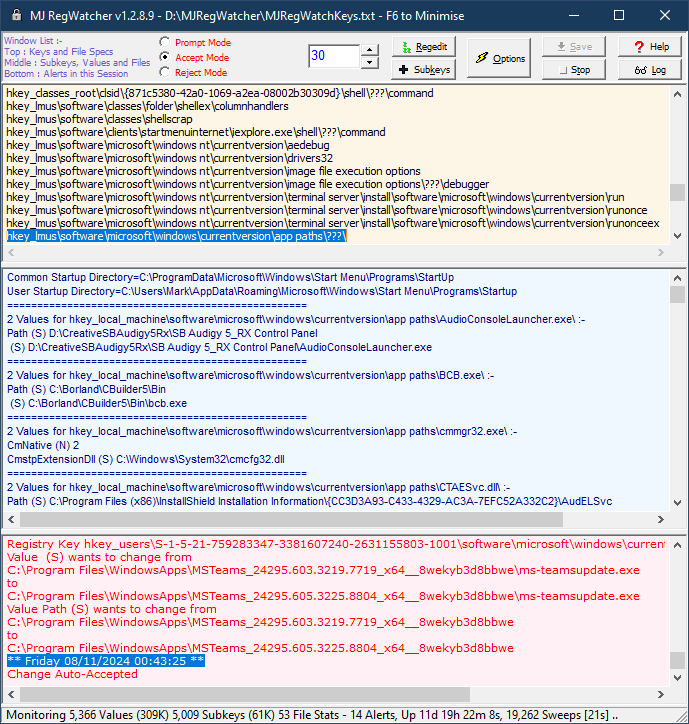The width and height of the screenshot is (689, 724).
Task: Click the AudioConsoleLauncher.exe values header line
Action: point(296,320)
